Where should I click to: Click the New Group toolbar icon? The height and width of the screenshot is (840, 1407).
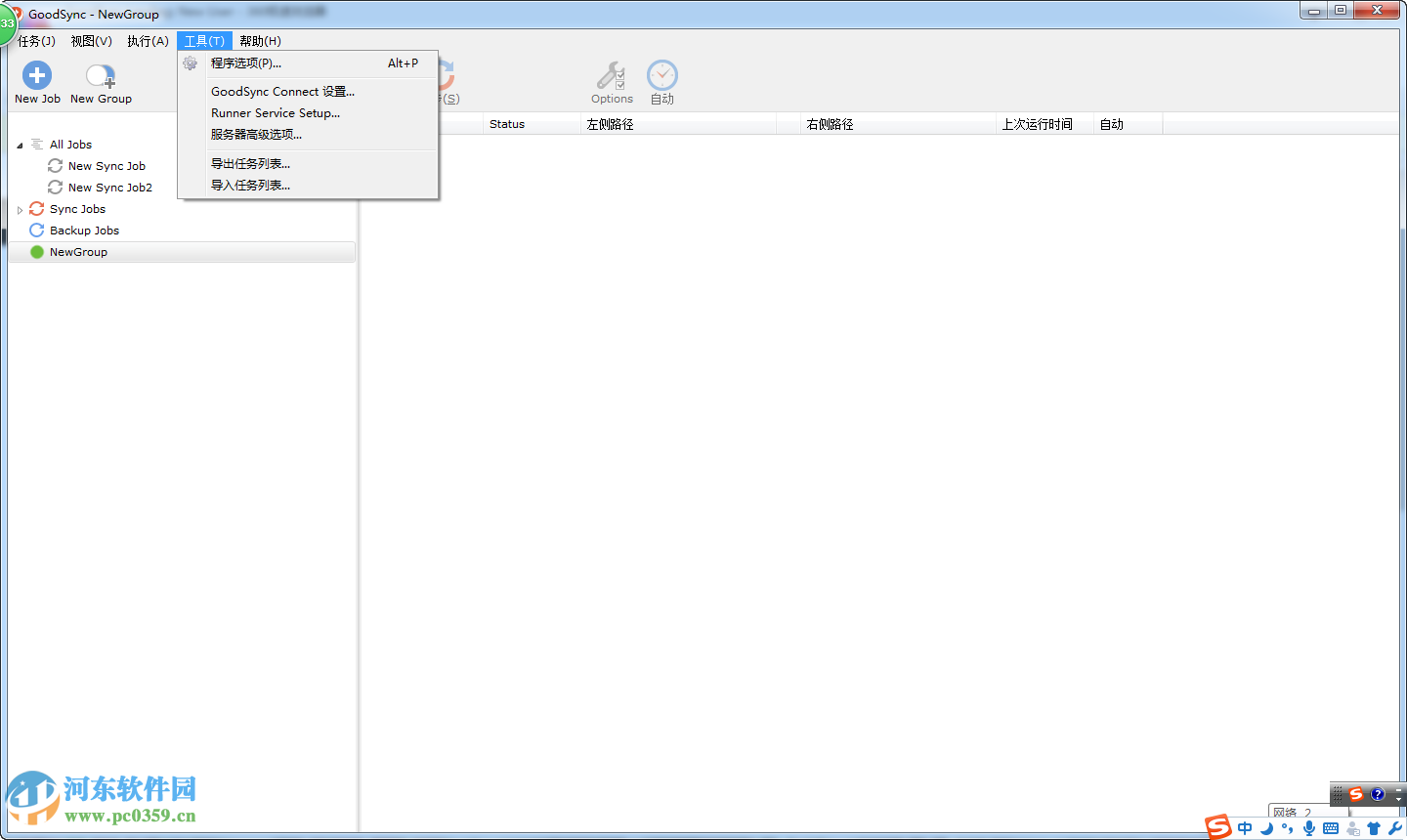coord(101,76)
